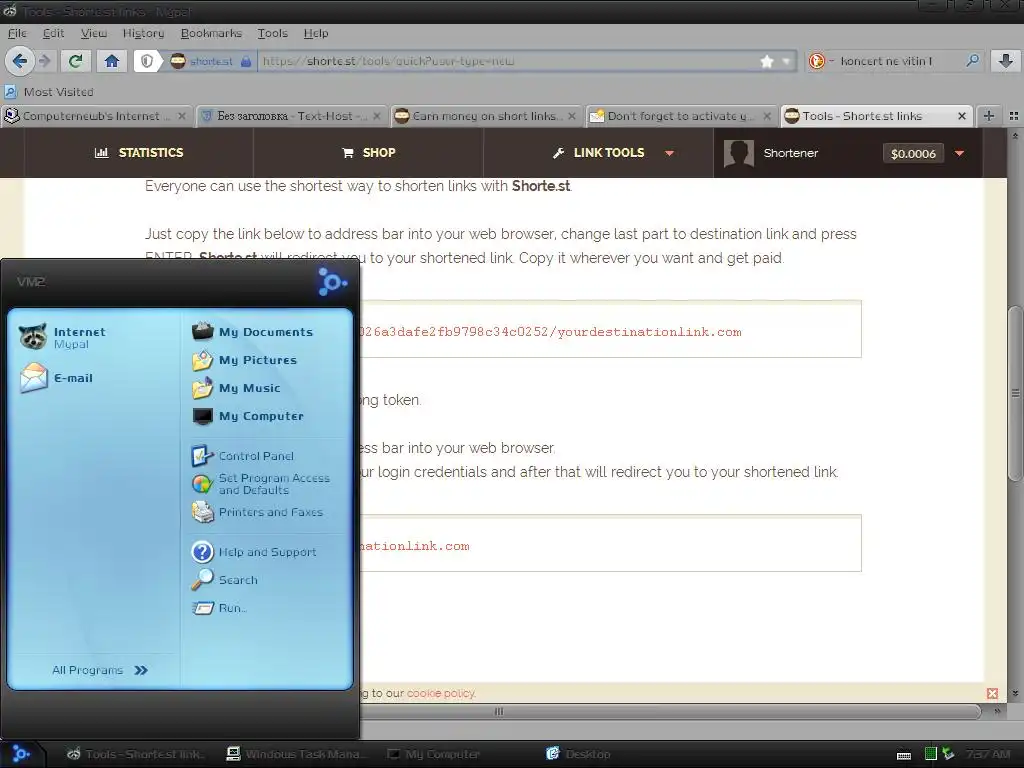The image size is (1024, 768).
Task: Close the Tools - Shorte.st links tab
Action: tap(961, 116)
